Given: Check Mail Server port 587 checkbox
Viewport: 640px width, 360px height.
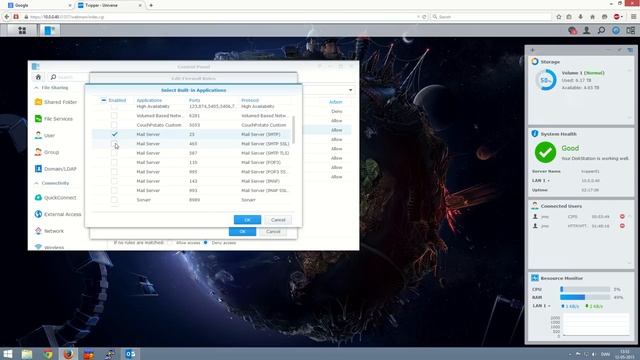Looking at the screenshot, I should [x=114, y=153].
